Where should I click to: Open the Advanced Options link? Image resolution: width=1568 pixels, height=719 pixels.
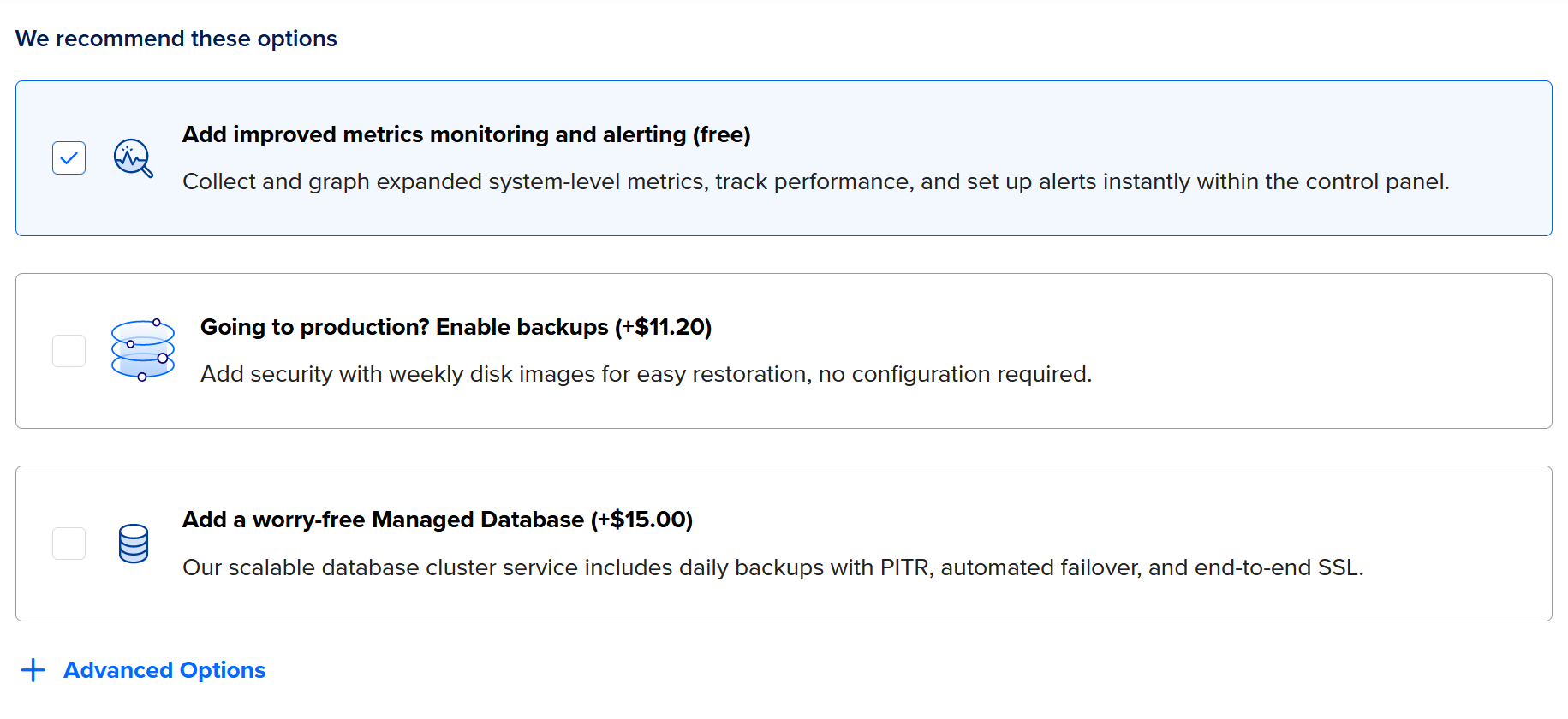tap(164, 670)
